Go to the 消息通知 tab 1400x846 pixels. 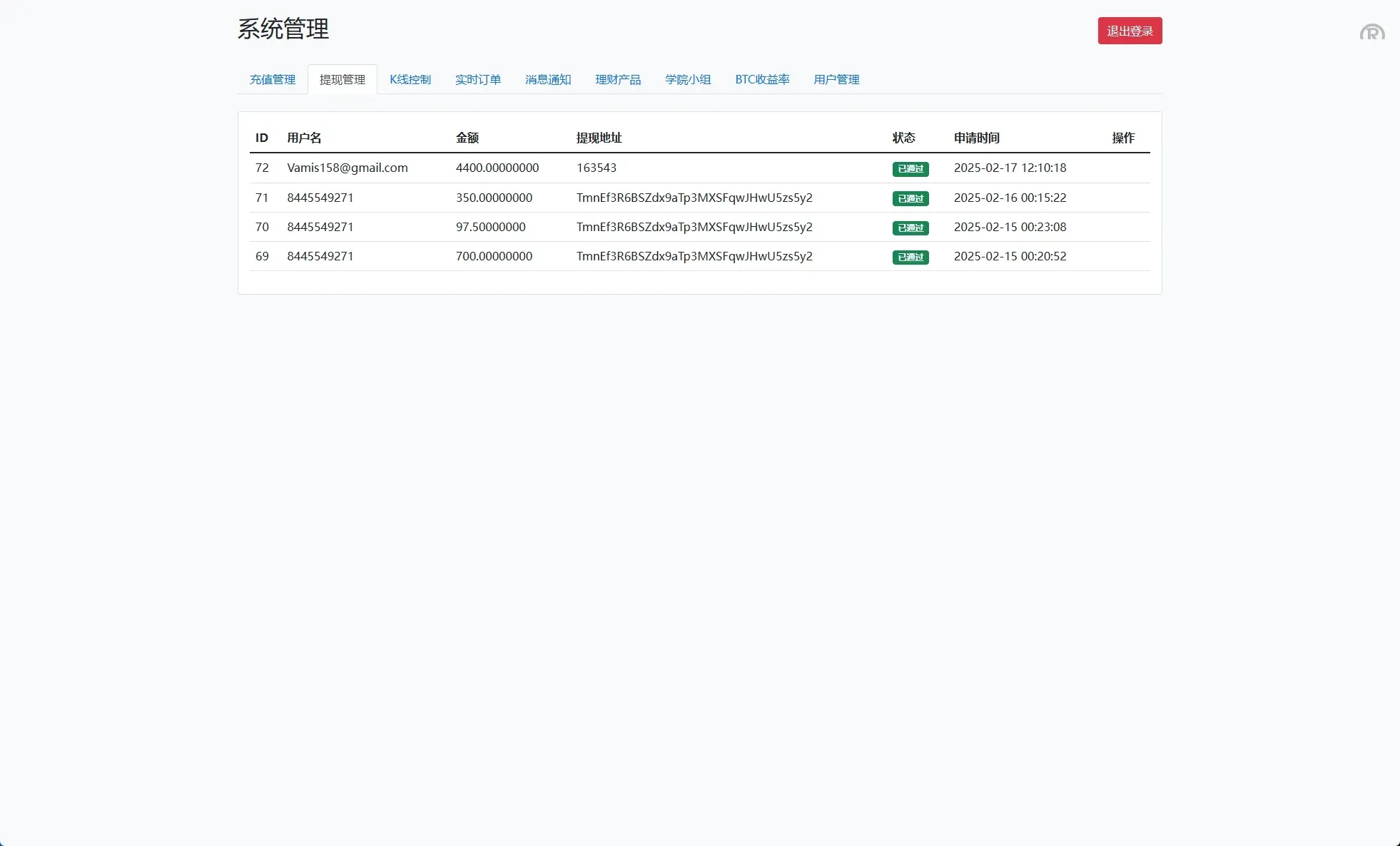click(548, 79)
